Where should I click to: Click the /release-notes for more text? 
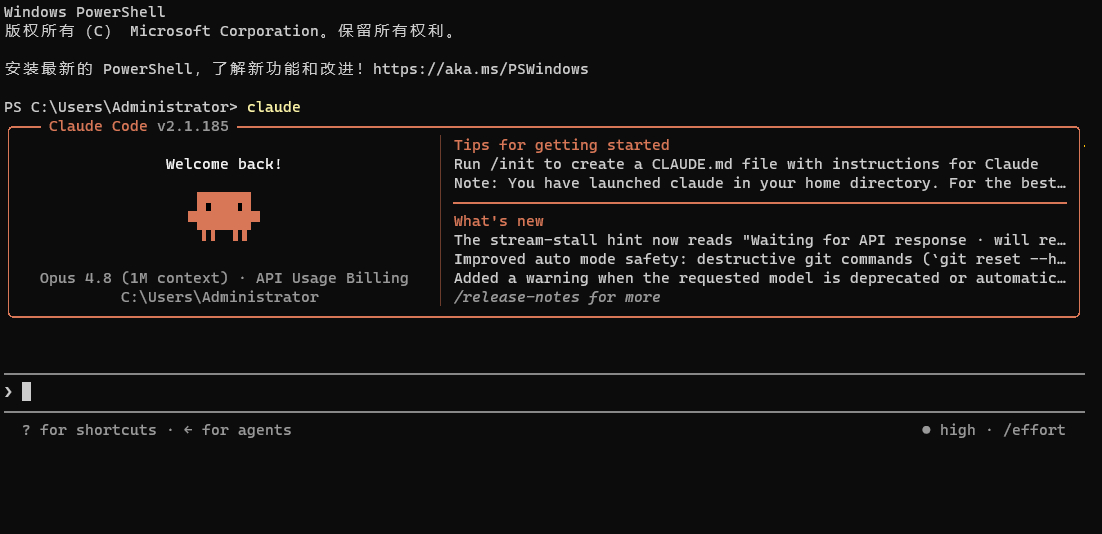pyautogui.click(x=557, y=297)
